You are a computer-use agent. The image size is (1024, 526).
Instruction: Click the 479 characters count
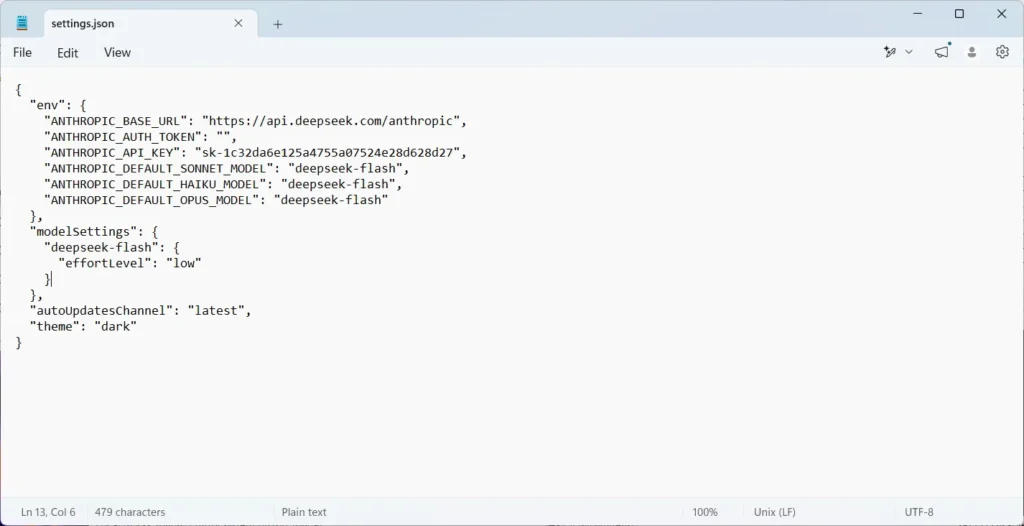(130, 512)
